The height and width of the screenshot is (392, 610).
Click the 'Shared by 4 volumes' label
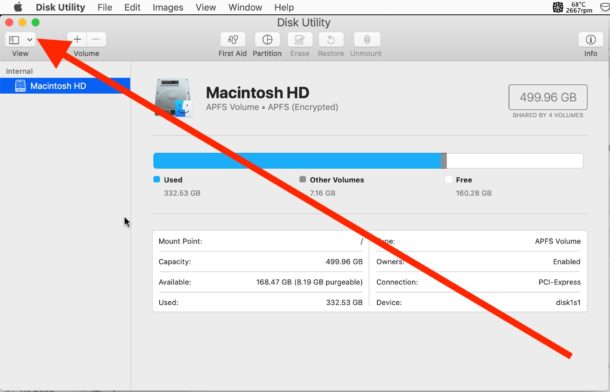click(548, 115)
